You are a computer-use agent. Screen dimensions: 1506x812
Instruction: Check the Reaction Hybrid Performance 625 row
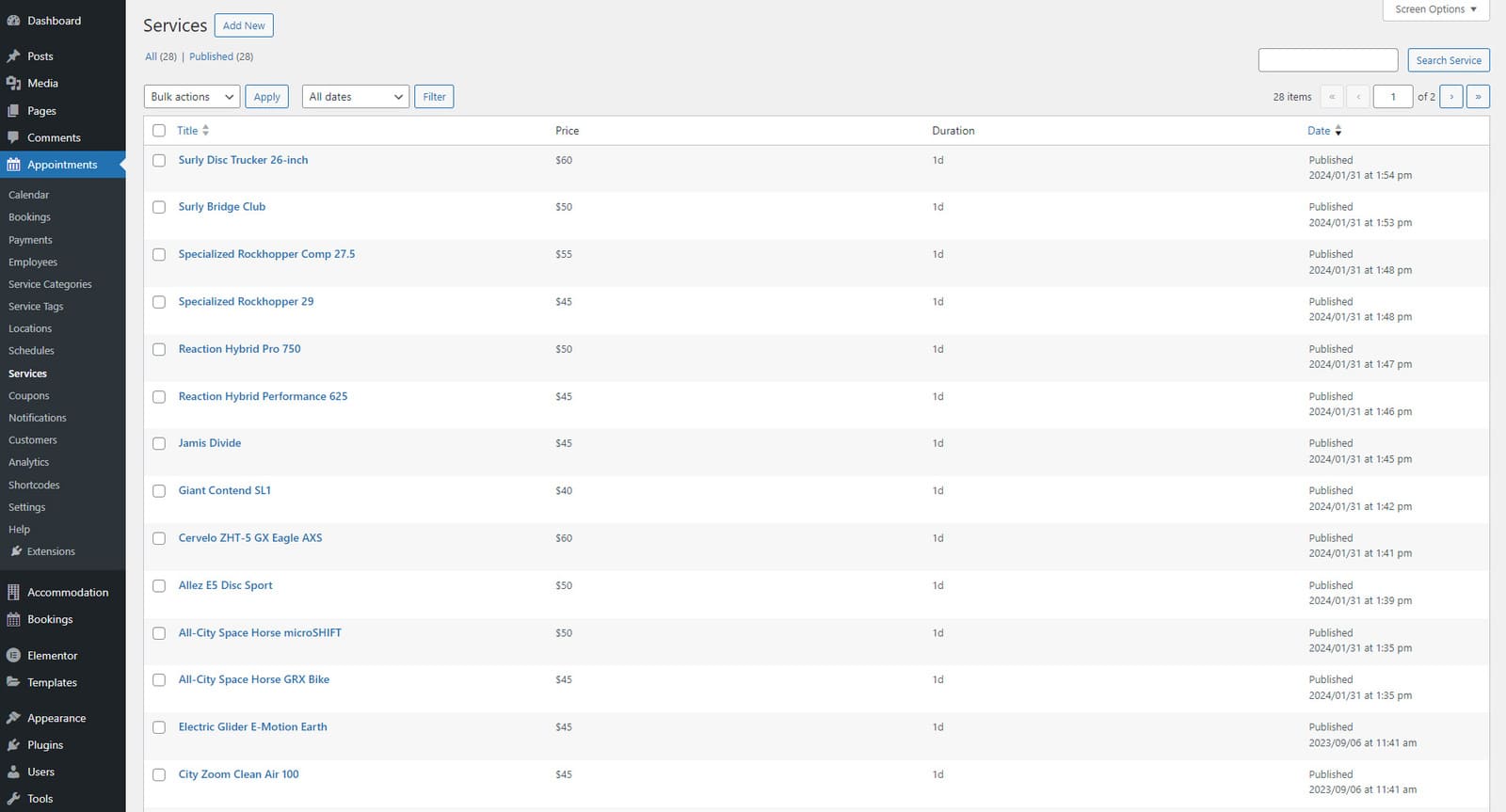159,397
